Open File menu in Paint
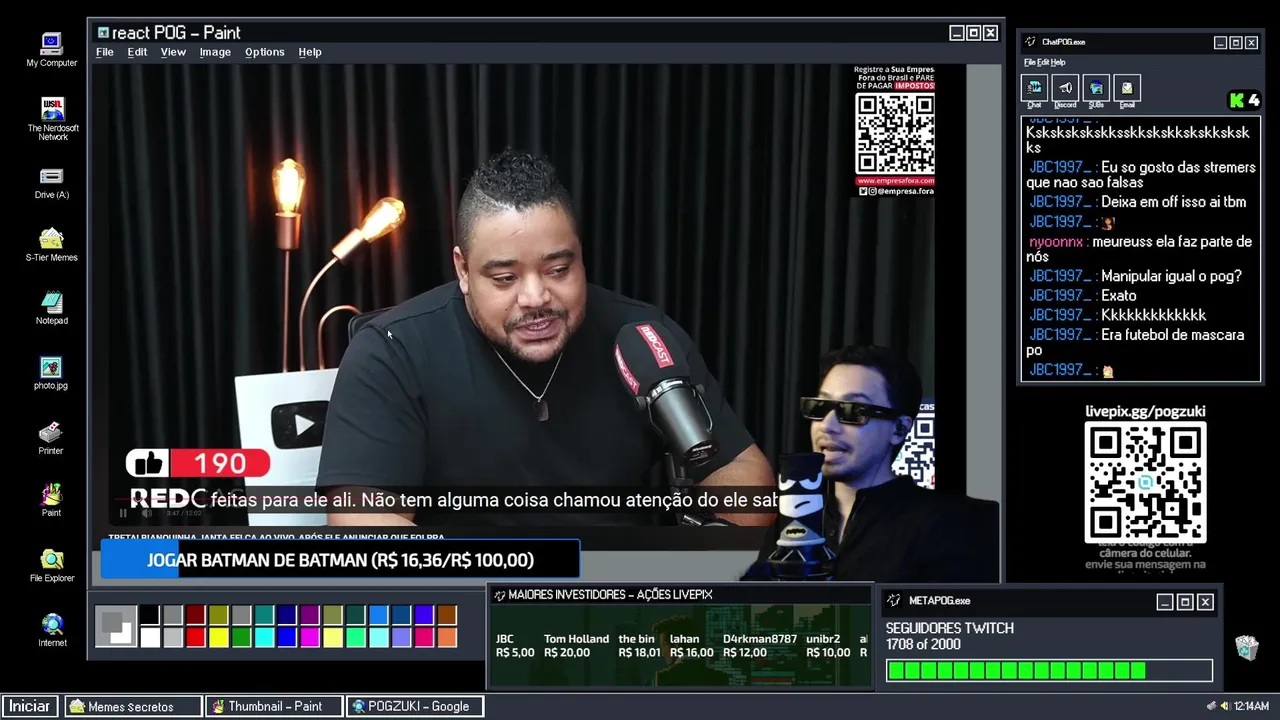Image resolution: width=1280 pixels, height=720 pixels. tap(105, 52)
